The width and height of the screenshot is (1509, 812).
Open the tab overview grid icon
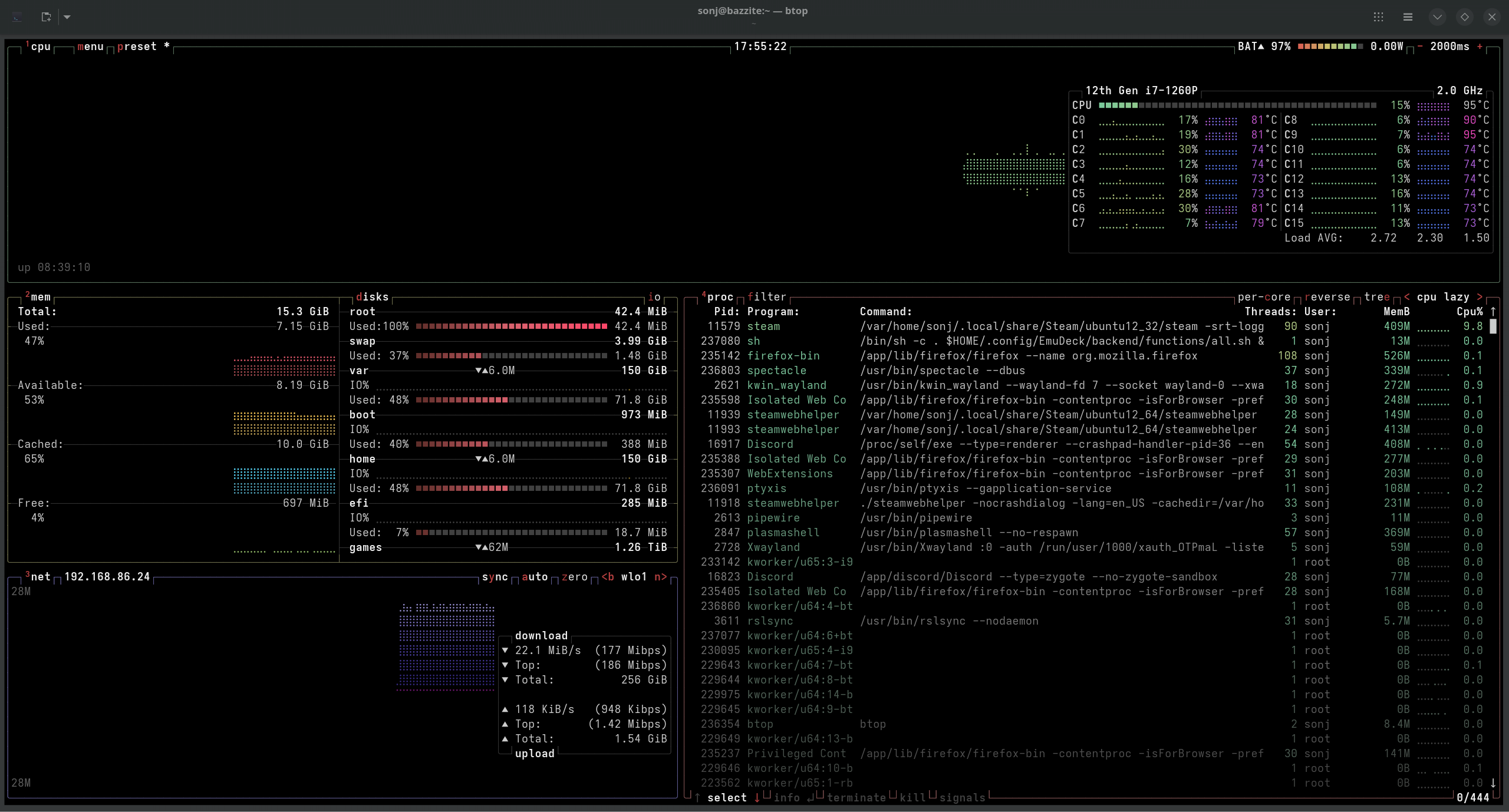click(x=1379, y=16)
